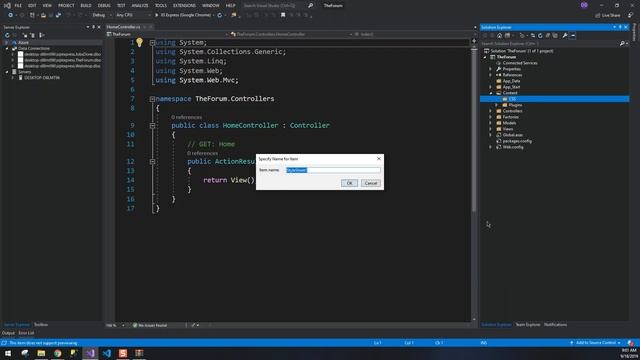Pin the Server Explorer panel
The width and height of the screenshot is (640, 360).
coord(93,27)
